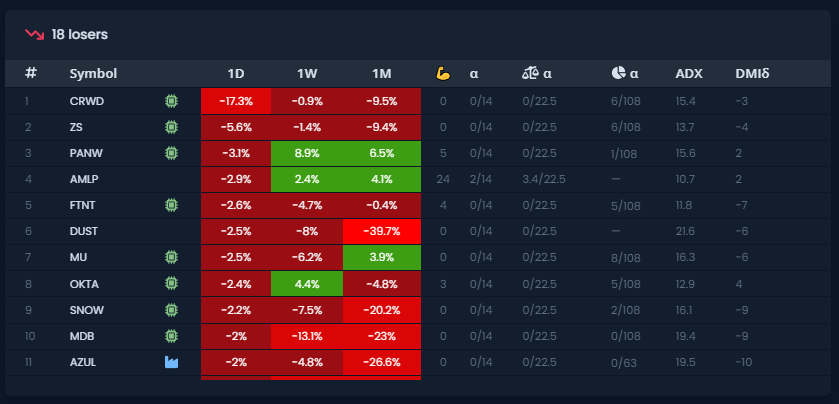Click the -7.5% weekly cell for SNOW

pyautogui.click(x=307, y=310)
